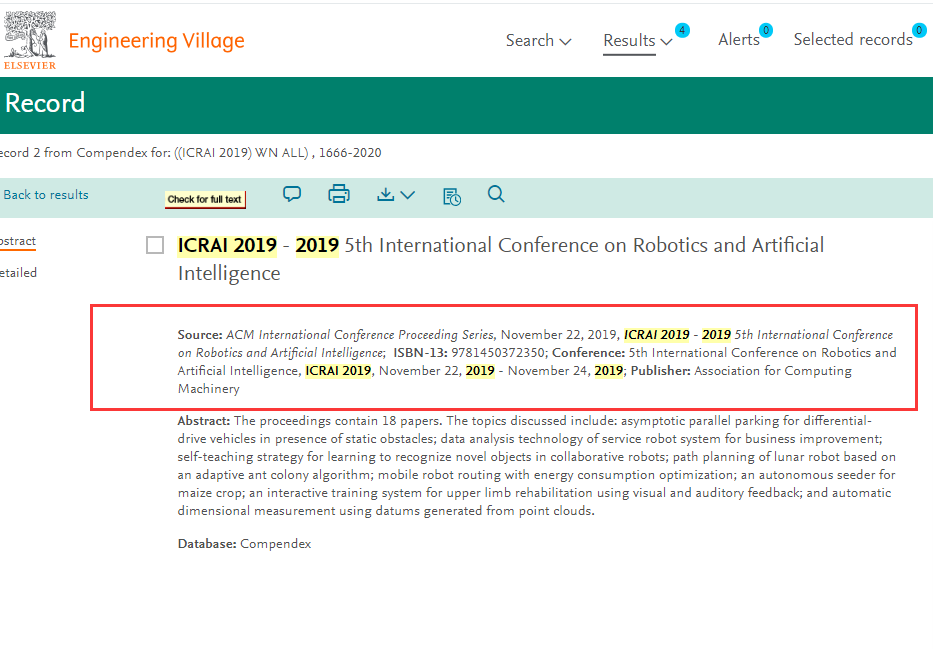Image resolution: width=933 pixels, height=649 pixels.
Task: Open the Engineering Village home link
Action: click(x=156, y=40)
